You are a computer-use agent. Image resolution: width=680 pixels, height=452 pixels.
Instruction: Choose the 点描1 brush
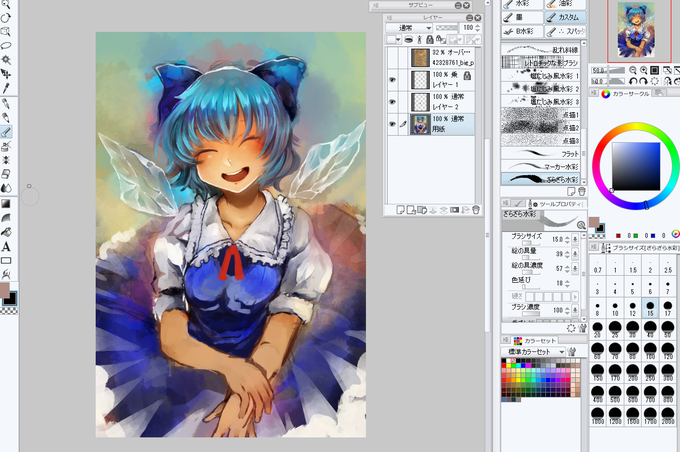coord(540,115)
